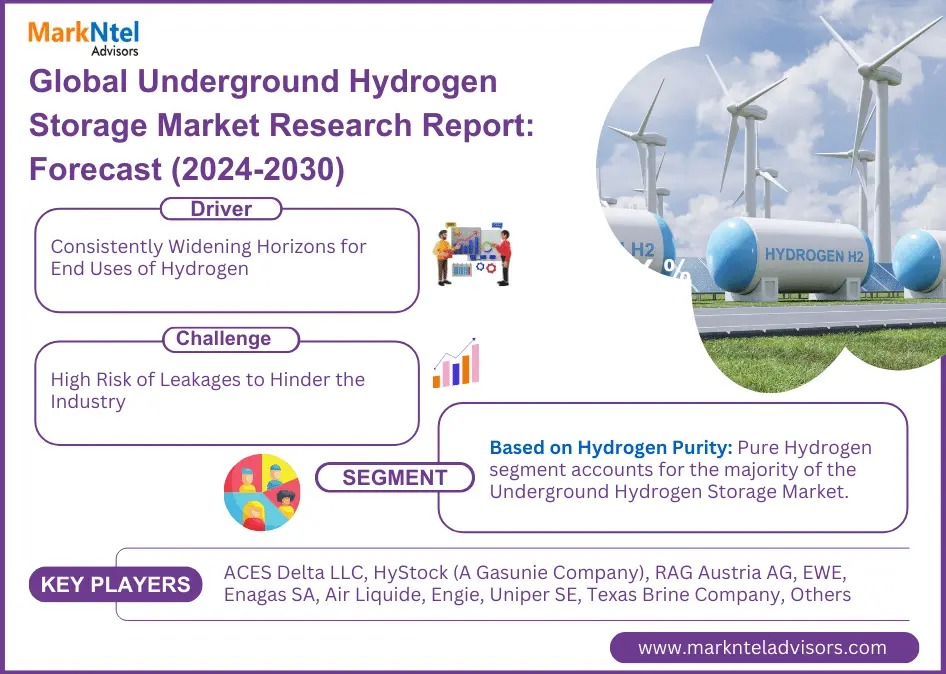
Task: Click the circular people segment icon
Action: coord(262,492)
